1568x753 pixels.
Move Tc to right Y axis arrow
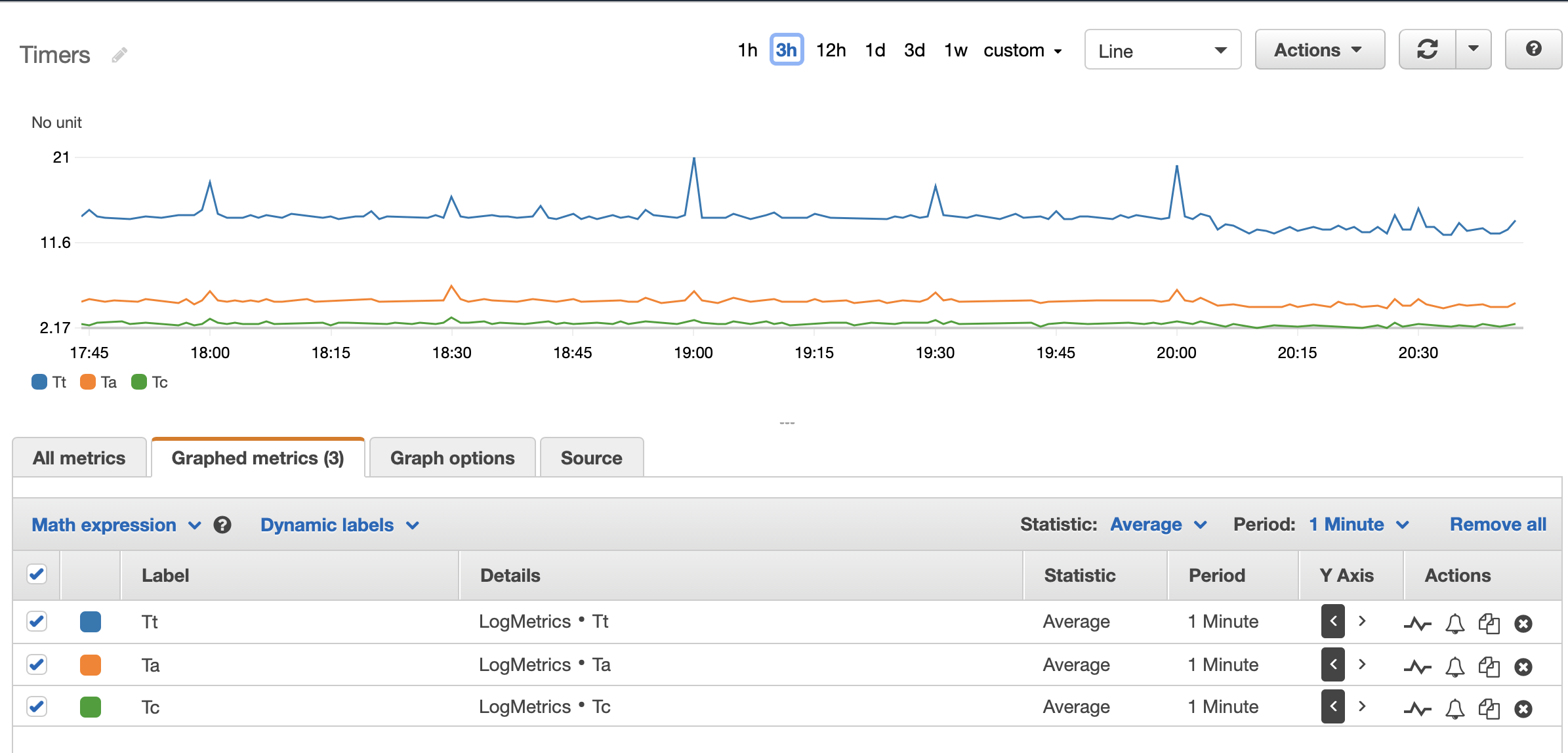pos(1362,706)
